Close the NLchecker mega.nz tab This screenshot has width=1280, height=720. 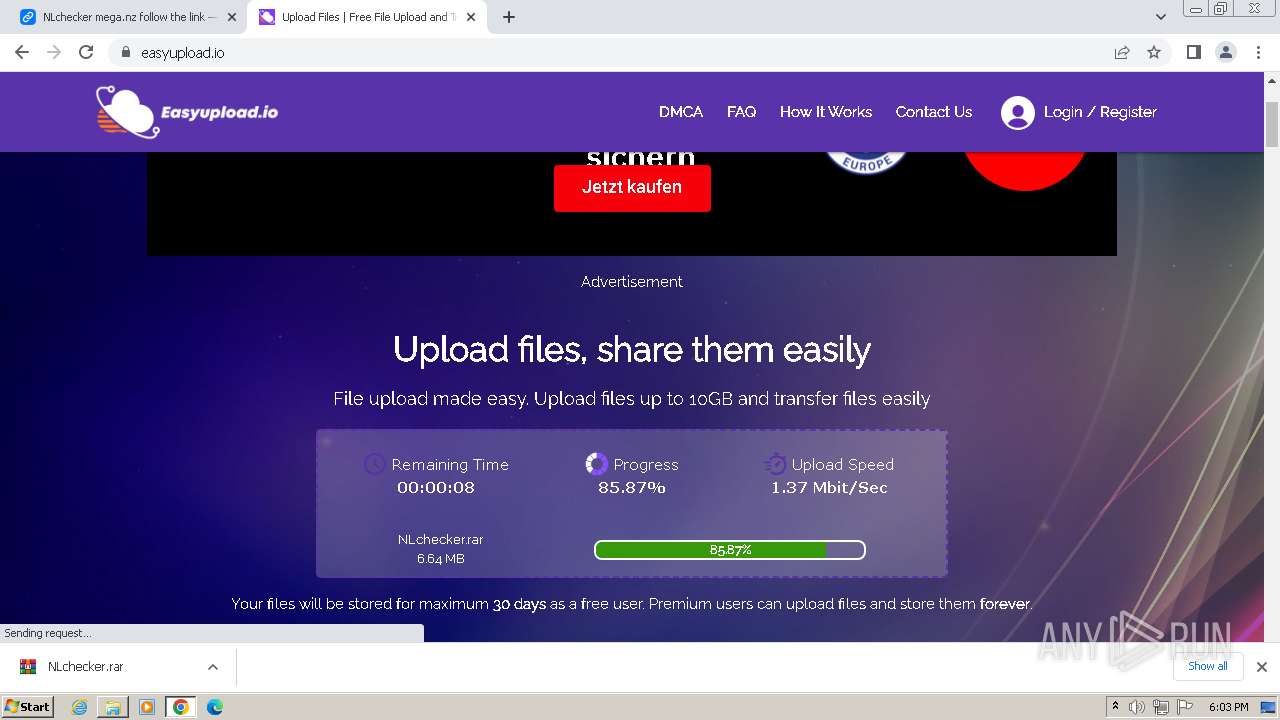pos(232,17)
